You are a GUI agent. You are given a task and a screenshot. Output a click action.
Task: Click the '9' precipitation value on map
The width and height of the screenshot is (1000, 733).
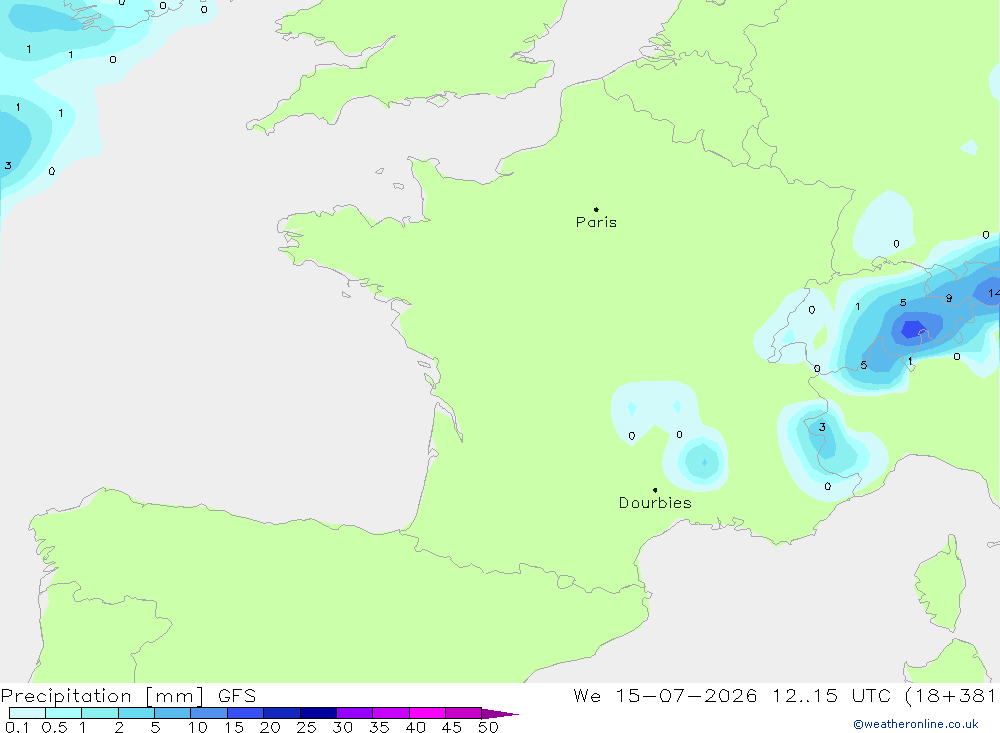click(x=949, y=299)
